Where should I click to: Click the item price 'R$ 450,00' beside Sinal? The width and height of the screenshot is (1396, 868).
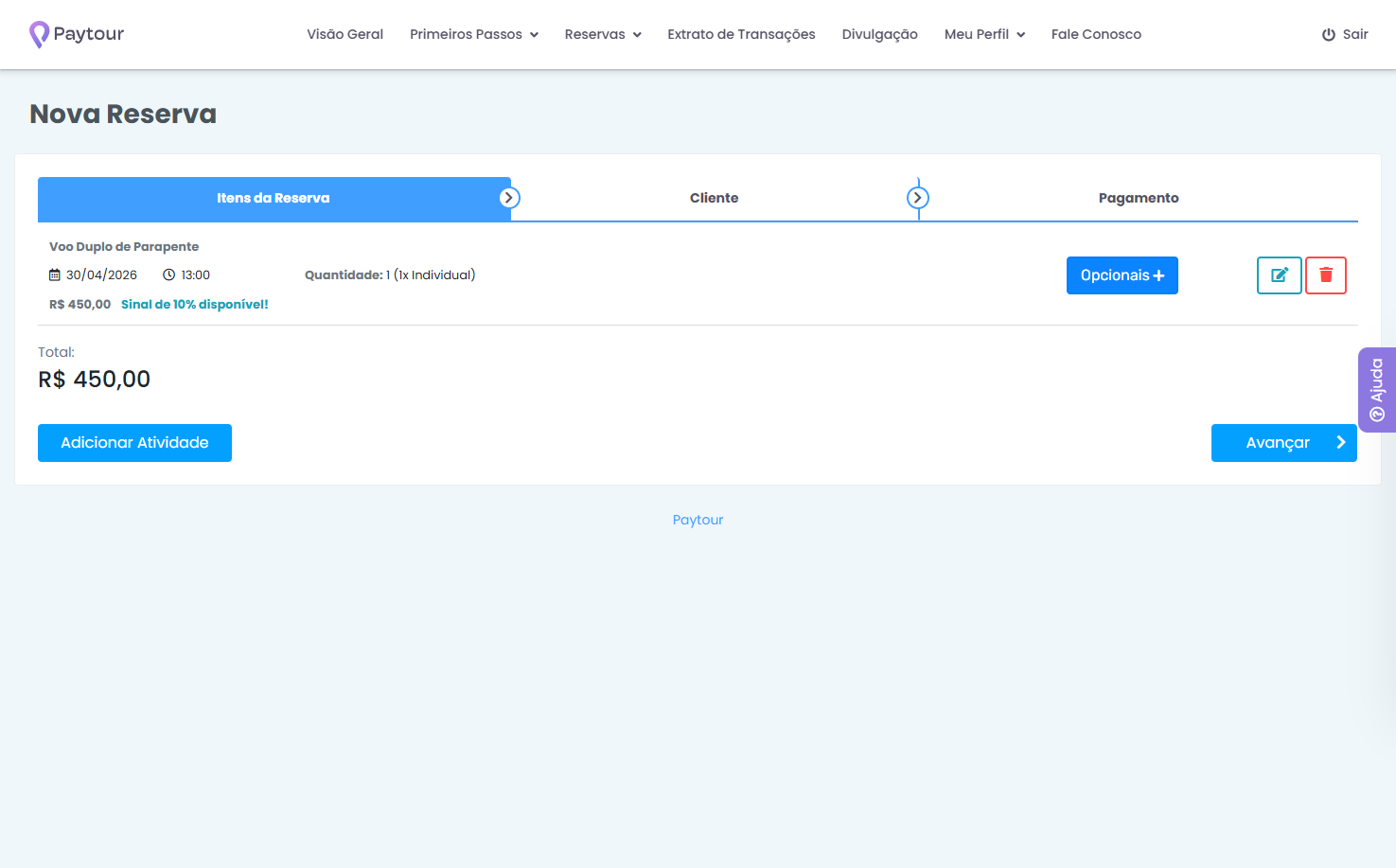point(80,305)
